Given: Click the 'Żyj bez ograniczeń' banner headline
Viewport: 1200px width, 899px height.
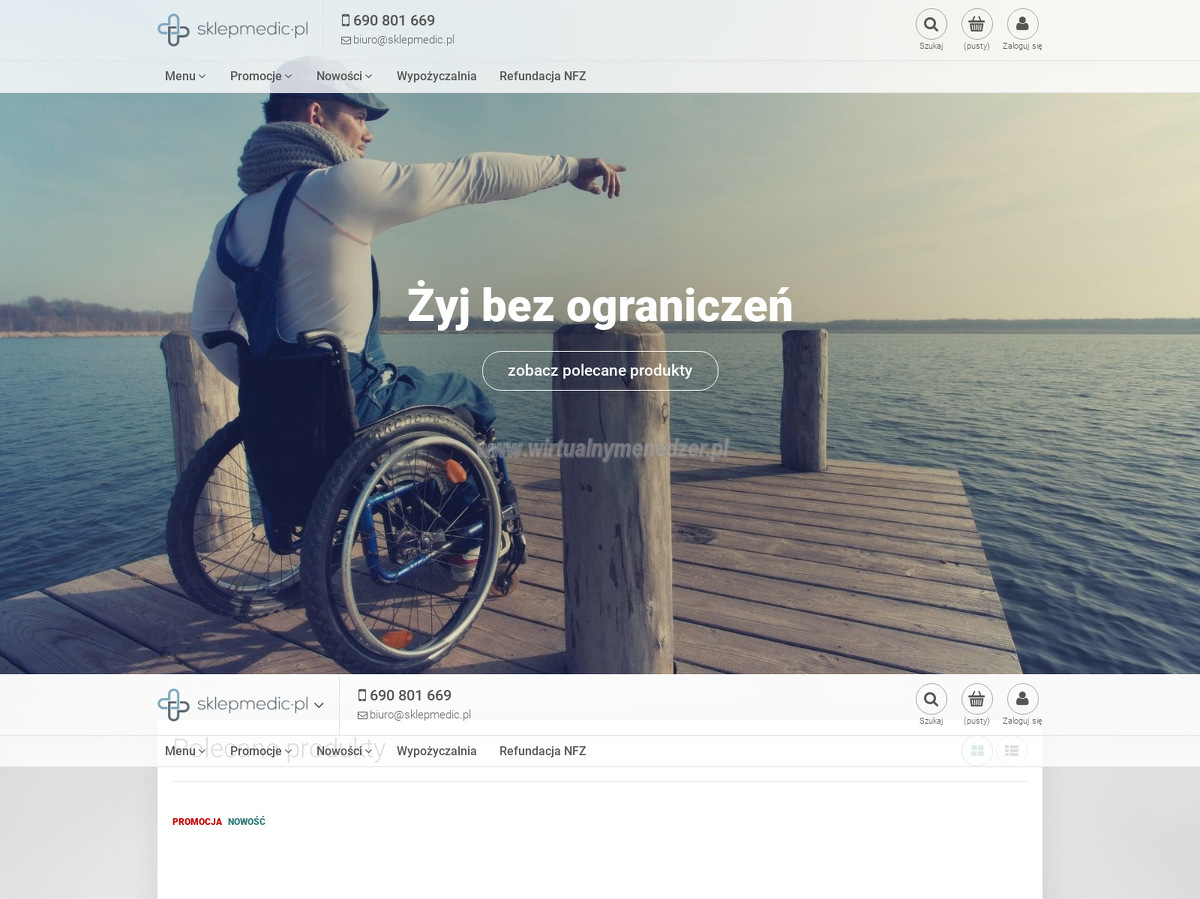Looking at the screenshot, I should [x=600, y=305].
